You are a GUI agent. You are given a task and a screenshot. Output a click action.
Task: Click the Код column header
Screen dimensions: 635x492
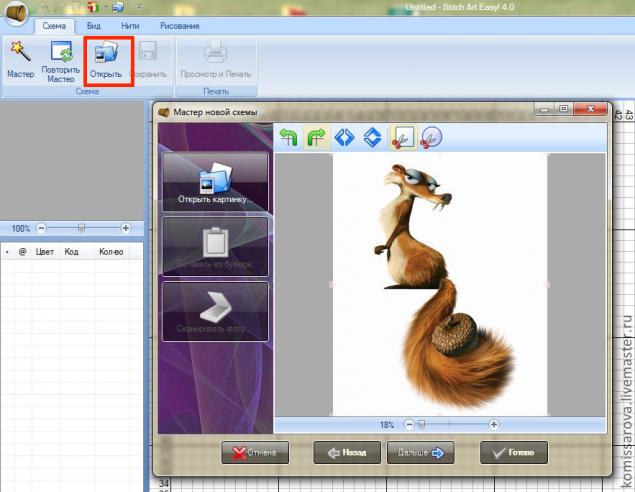[x=71, y=252]
